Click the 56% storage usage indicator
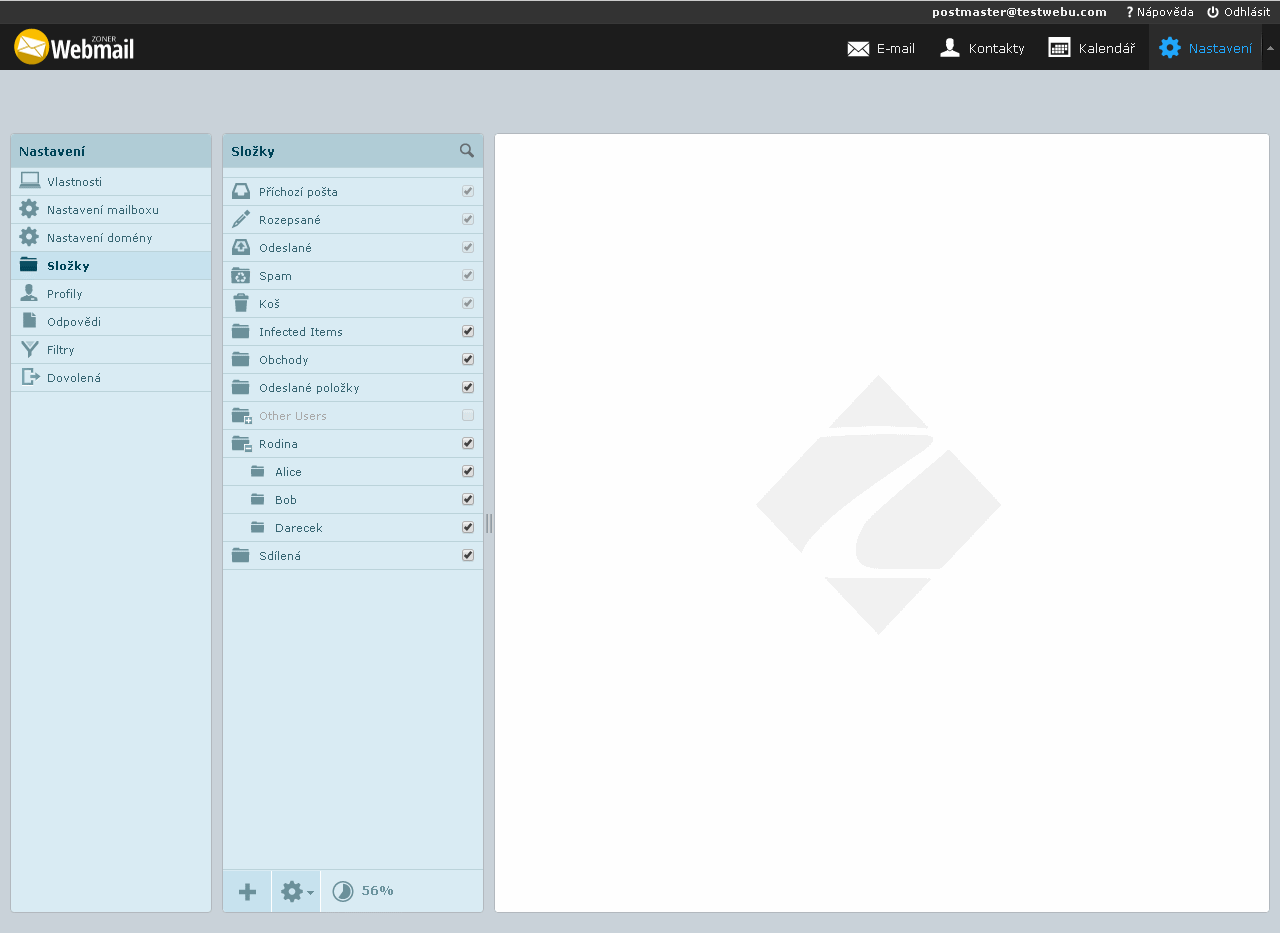The width and height of the screenshot is (1280, 933). tap(363, 891)
